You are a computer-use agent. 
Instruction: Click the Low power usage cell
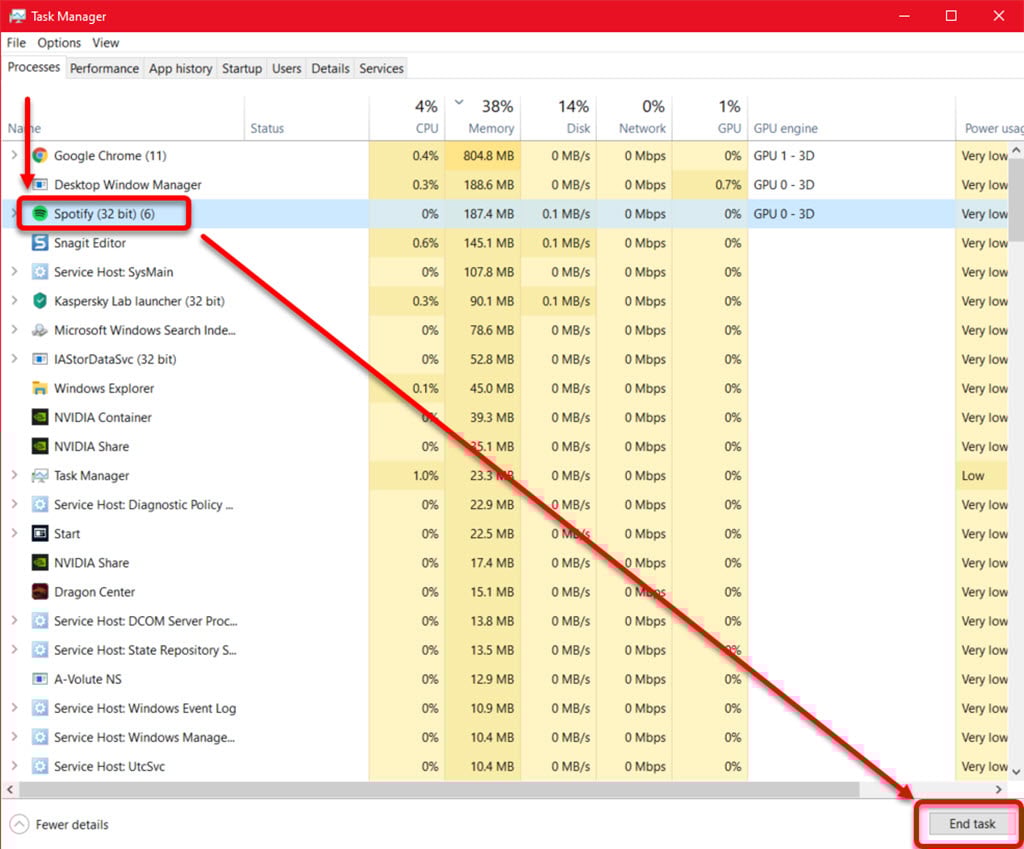tap(984, 475)
